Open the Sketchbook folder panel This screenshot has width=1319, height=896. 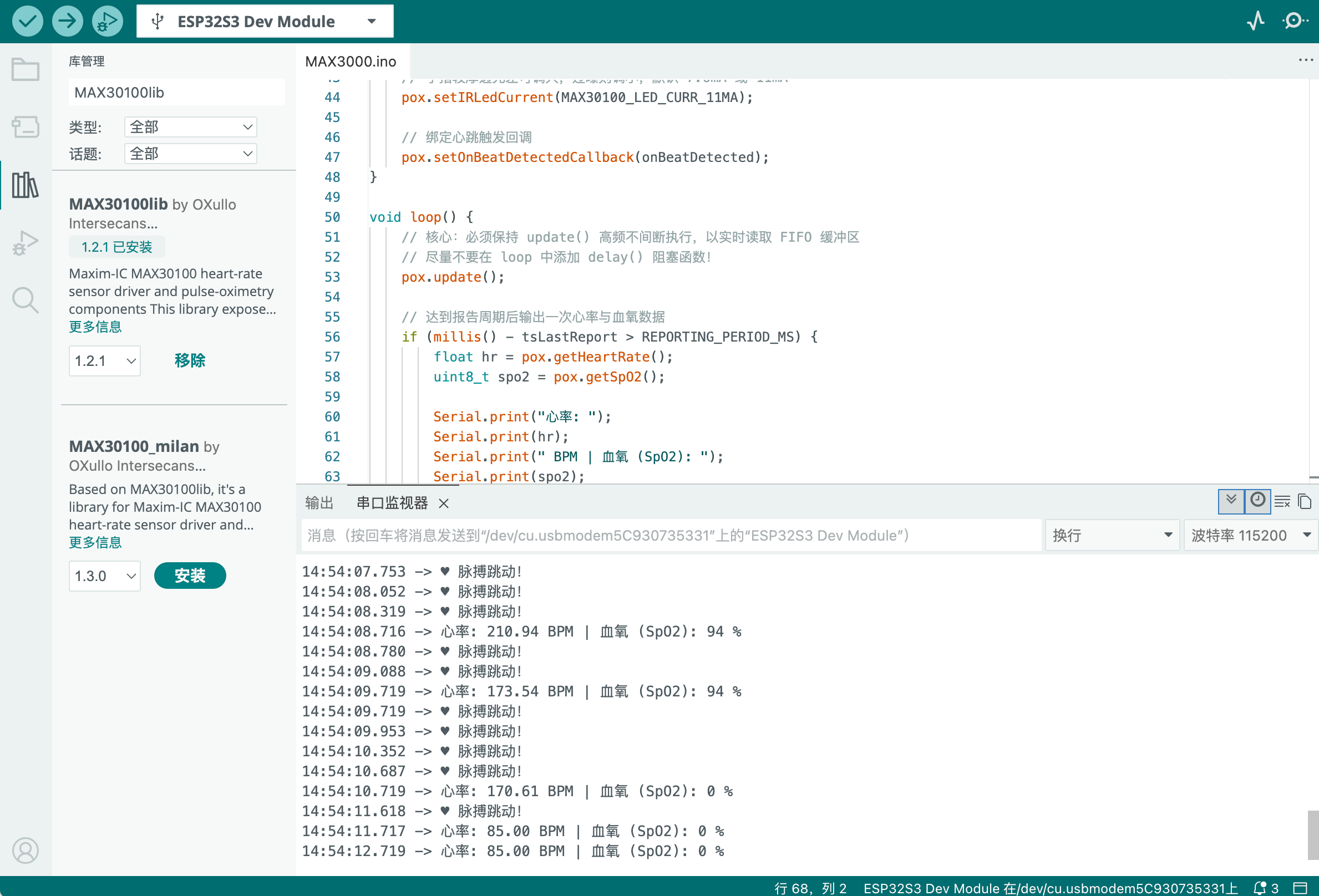(x=26, y=69)
